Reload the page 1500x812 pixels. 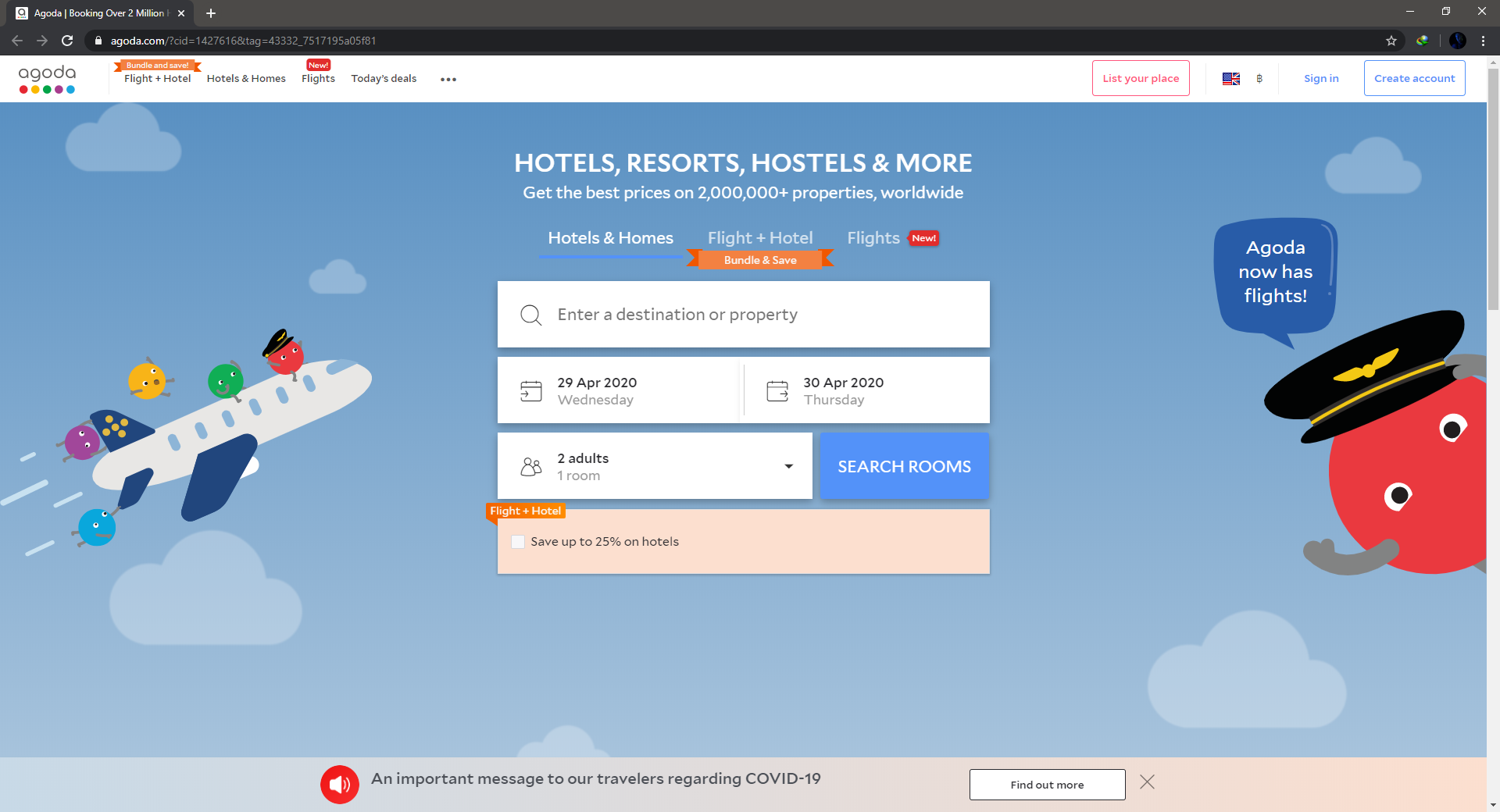click(x=67, y=41)
